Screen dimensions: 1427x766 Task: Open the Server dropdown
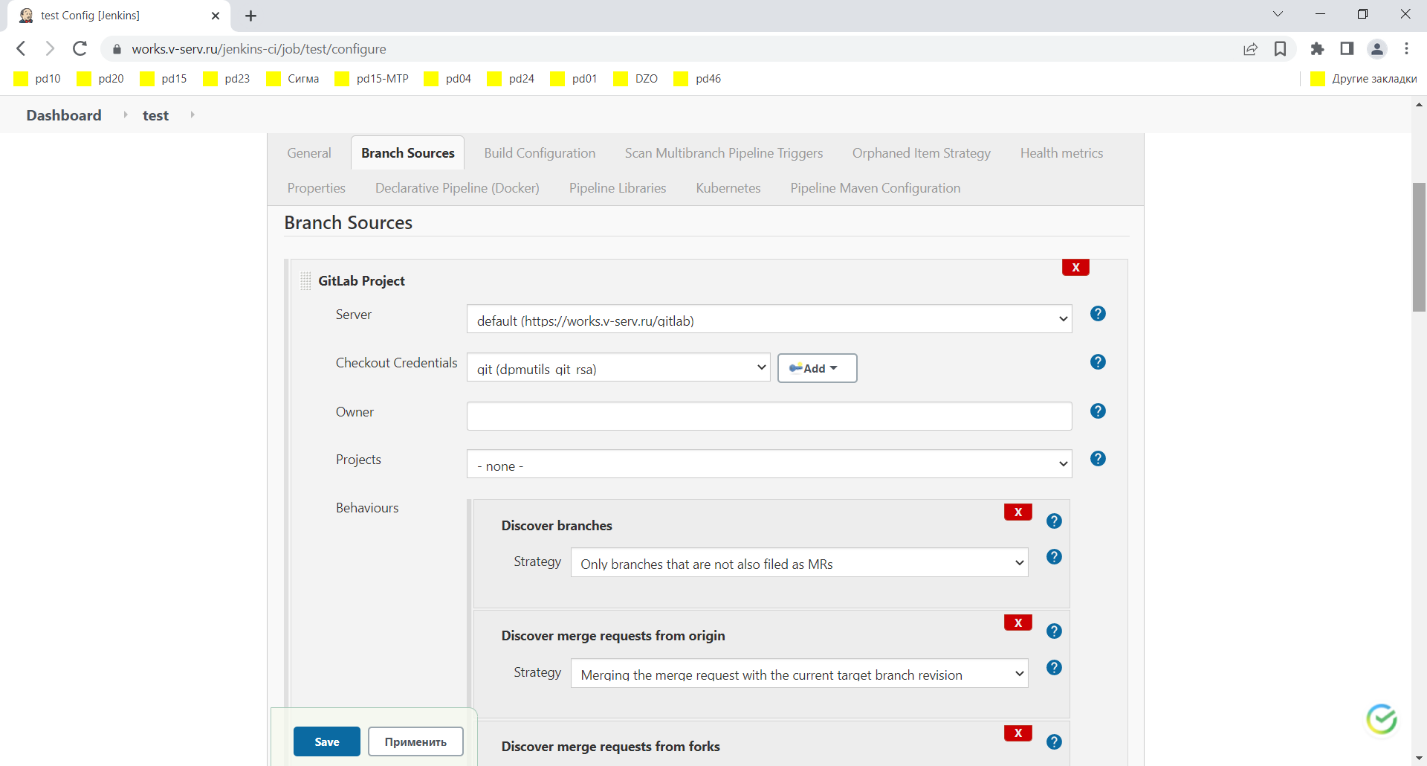point(769,320)
